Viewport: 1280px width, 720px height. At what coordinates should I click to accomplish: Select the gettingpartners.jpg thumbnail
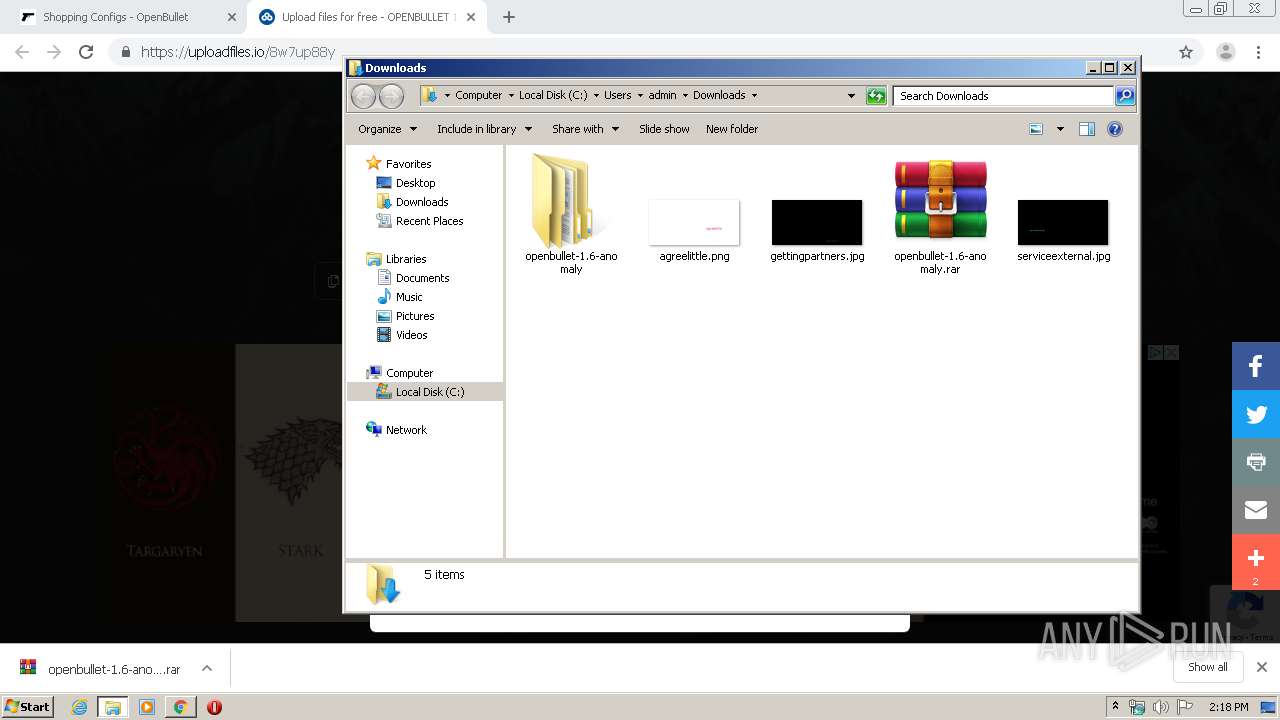pos(817,222)
